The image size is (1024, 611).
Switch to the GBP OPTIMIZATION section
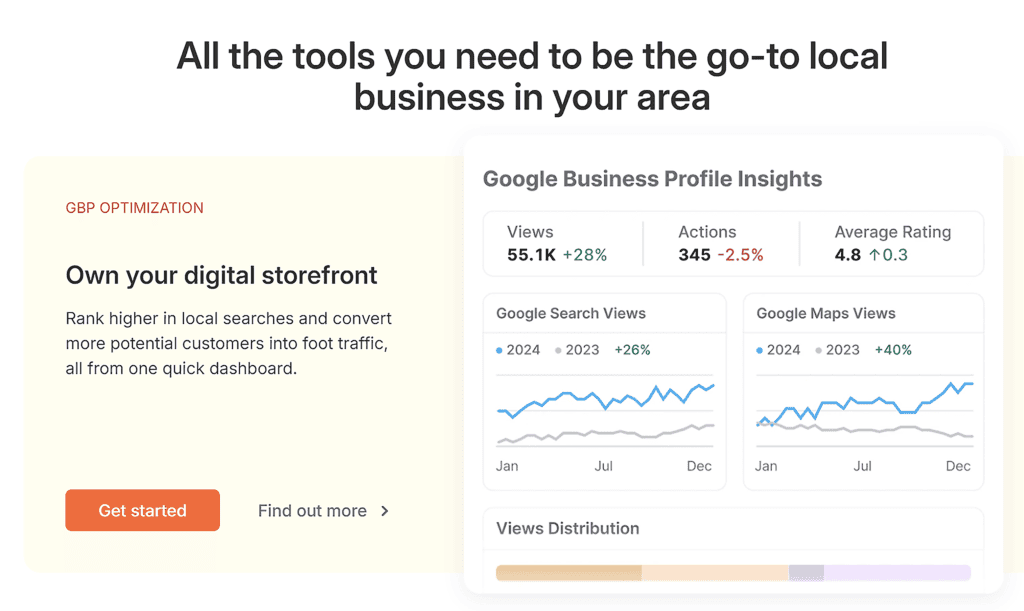135,207
